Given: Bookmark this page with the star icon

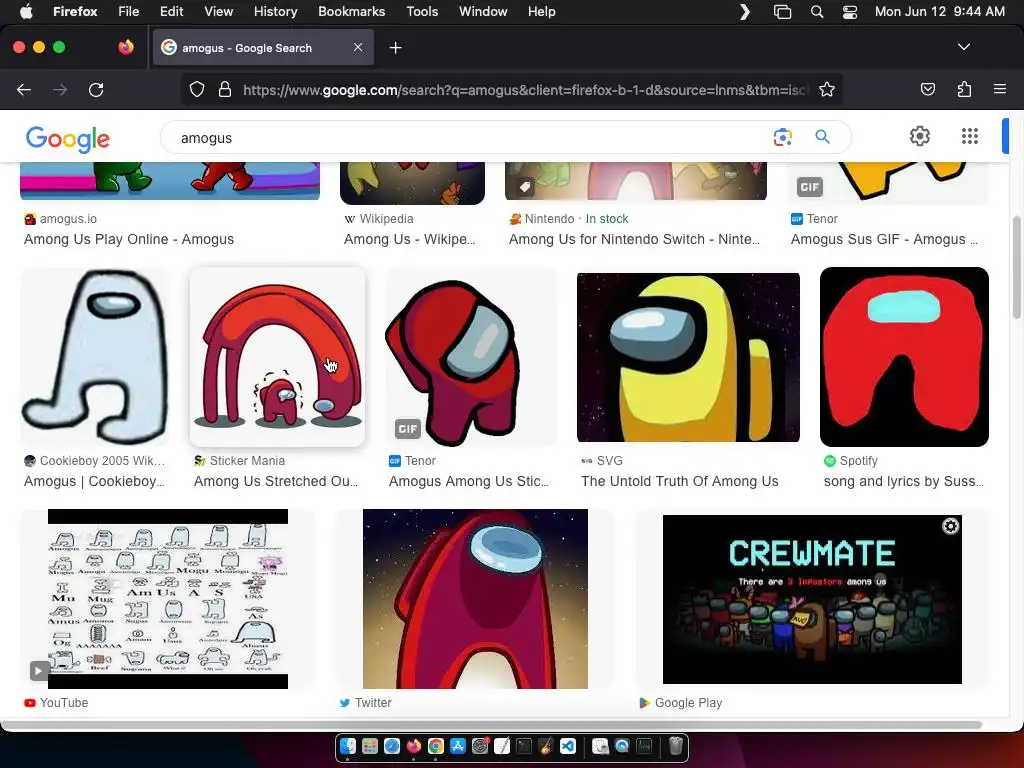Looking at the screenshot, I should pos(827,89).
